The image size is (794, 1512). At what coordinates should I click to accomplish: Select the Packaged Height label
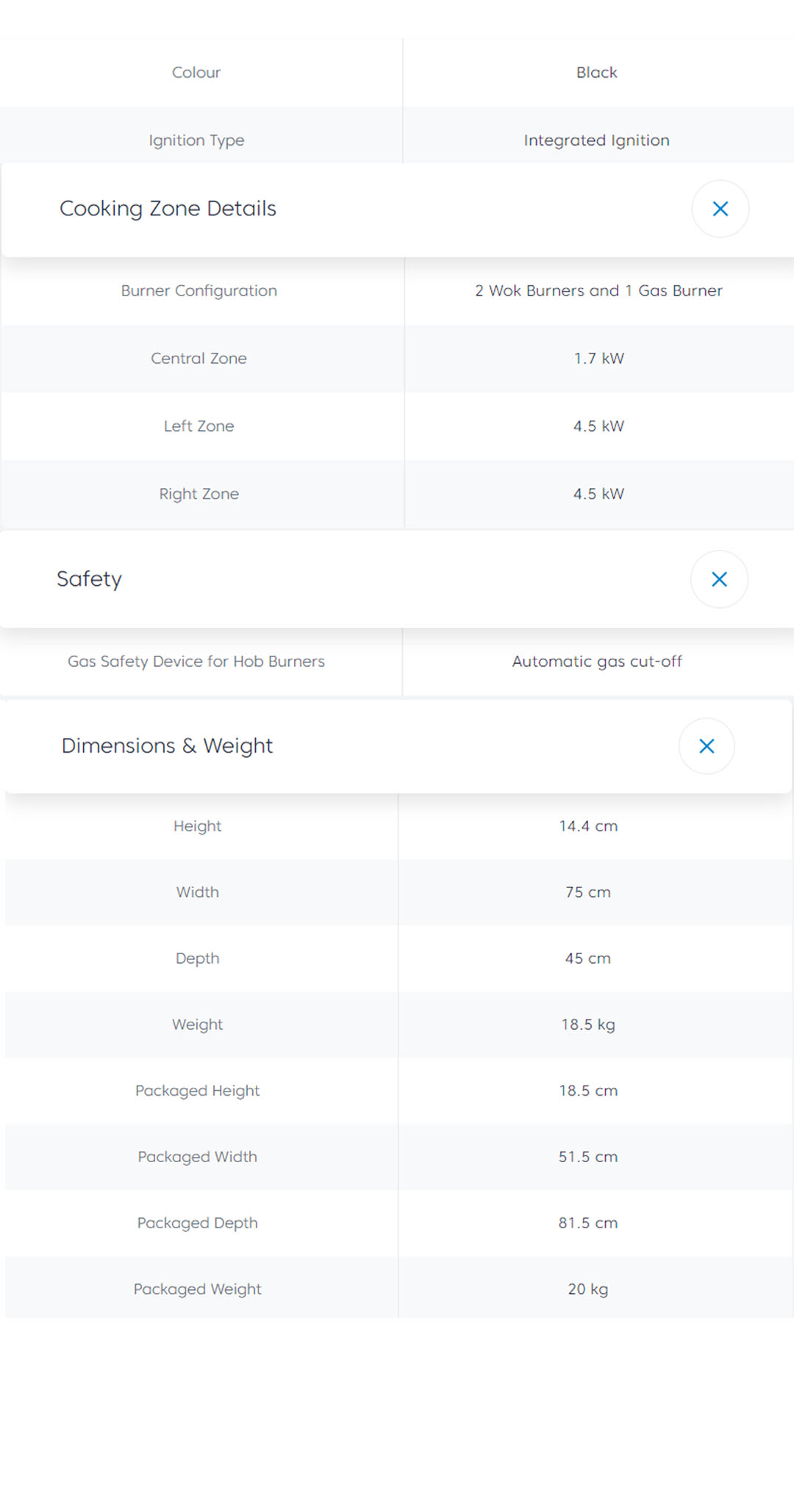coord(198,1091)
